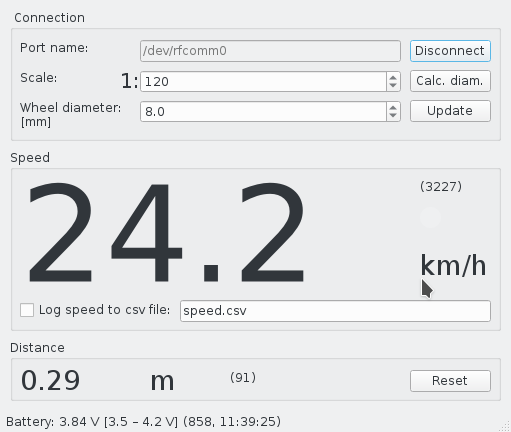
Task: Decrease the Scale value with down arrow
Action: [393, 86]
